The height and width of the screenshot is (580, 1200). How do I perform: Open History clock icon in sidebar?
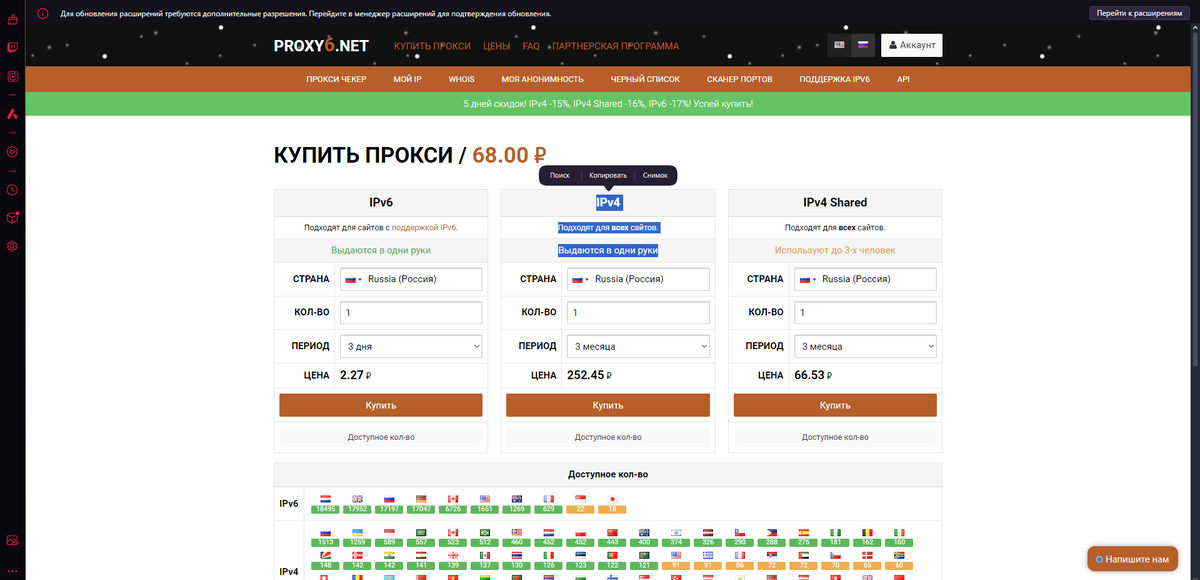[x=13, y=189]
